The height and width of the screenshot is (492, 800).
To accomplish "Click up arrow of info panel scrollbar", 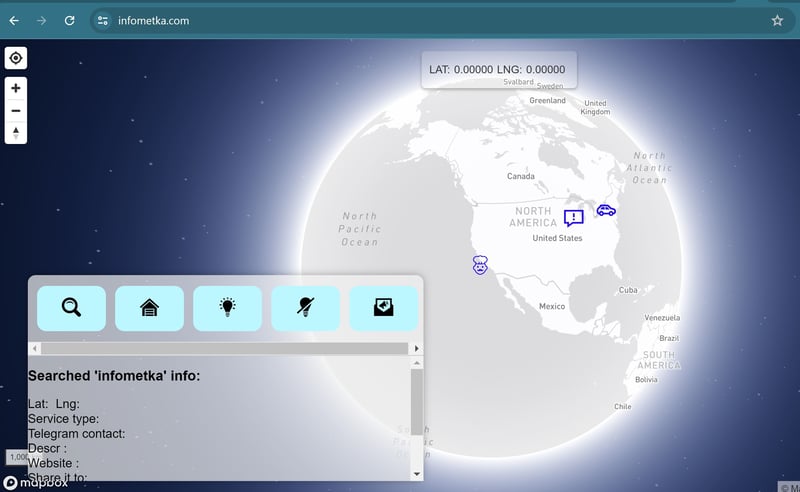I will pos(417,363).
